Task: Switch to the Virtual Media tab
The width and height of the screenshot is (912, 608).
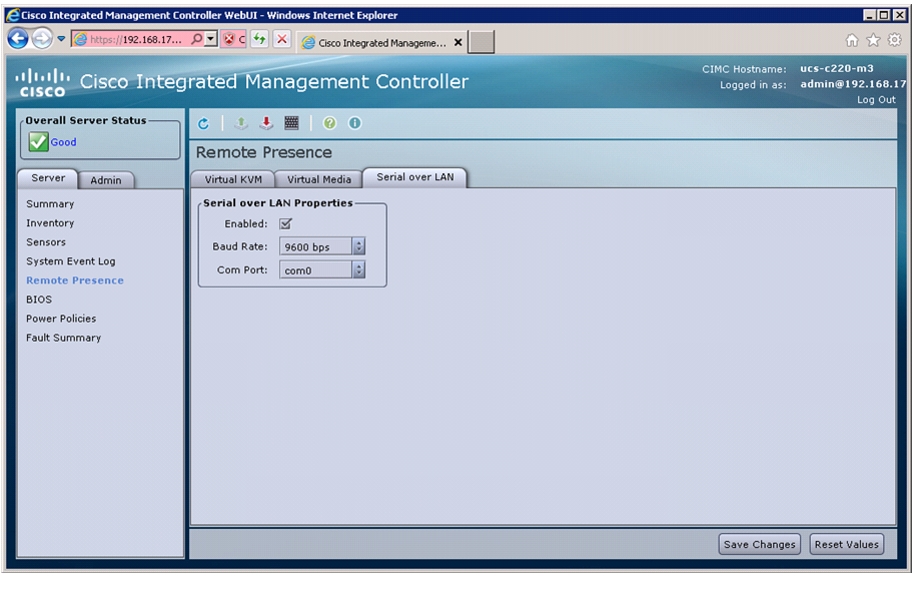Action: coord(319,179)
